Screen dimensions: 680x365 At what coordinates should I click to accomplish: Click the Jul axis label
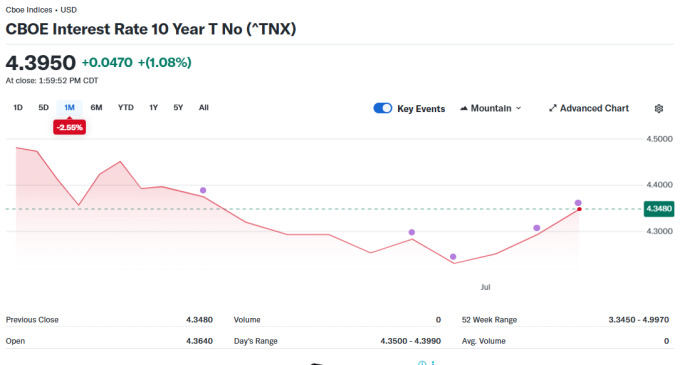[485, 287]
